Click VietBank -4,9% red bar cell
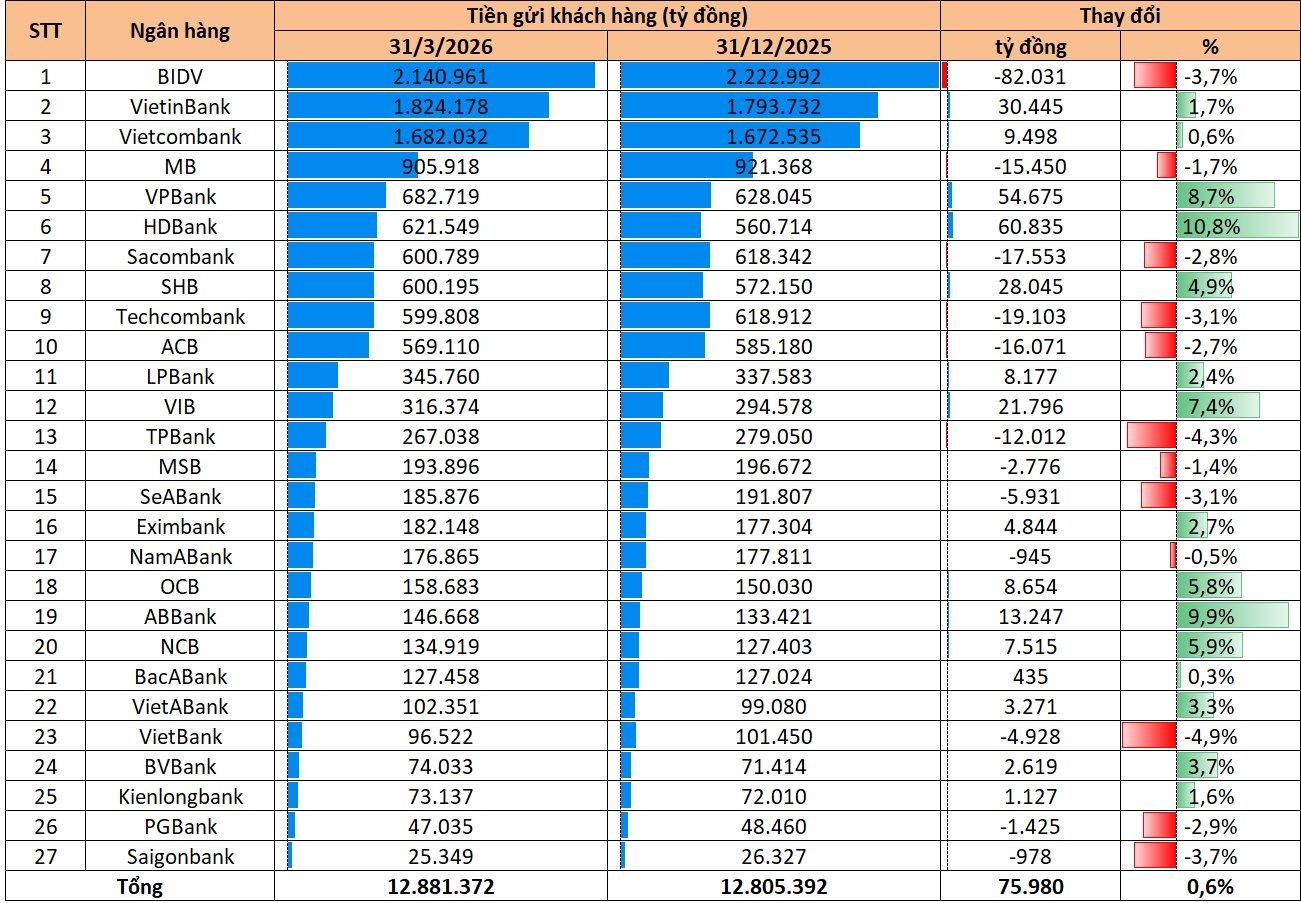Image resolution: width=1301 pixels, height=903 pixels. pos(1211,736)
